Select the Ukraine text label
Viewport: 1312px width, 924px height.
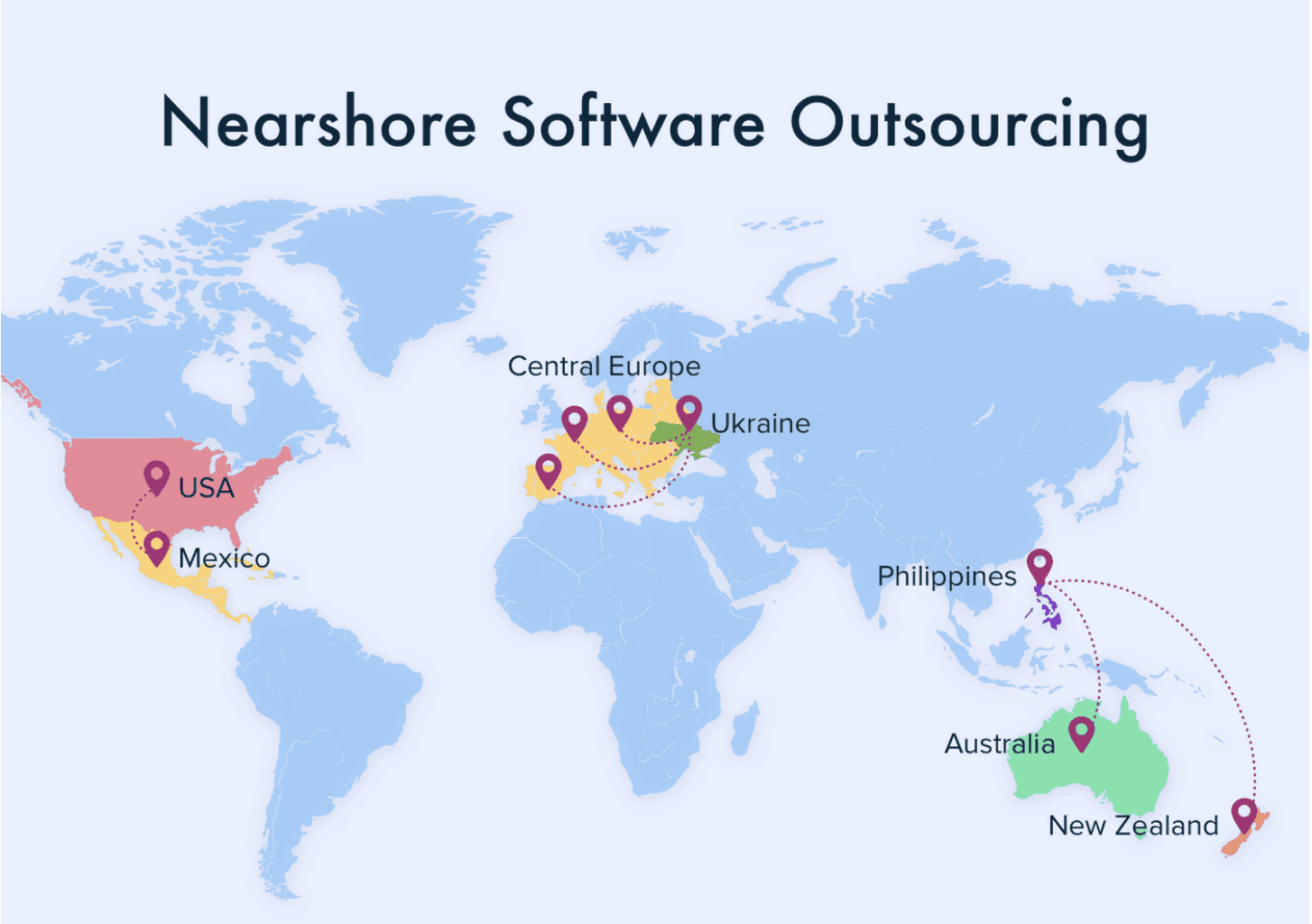pyautogui.click(x=760, y=423)
